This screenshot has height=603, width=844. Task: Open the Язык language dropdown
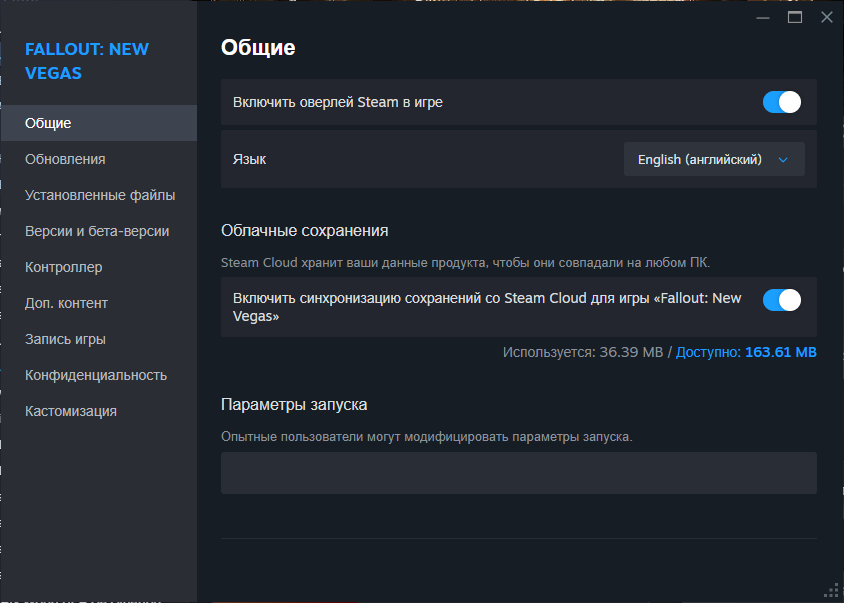click(x=714, y=159)
